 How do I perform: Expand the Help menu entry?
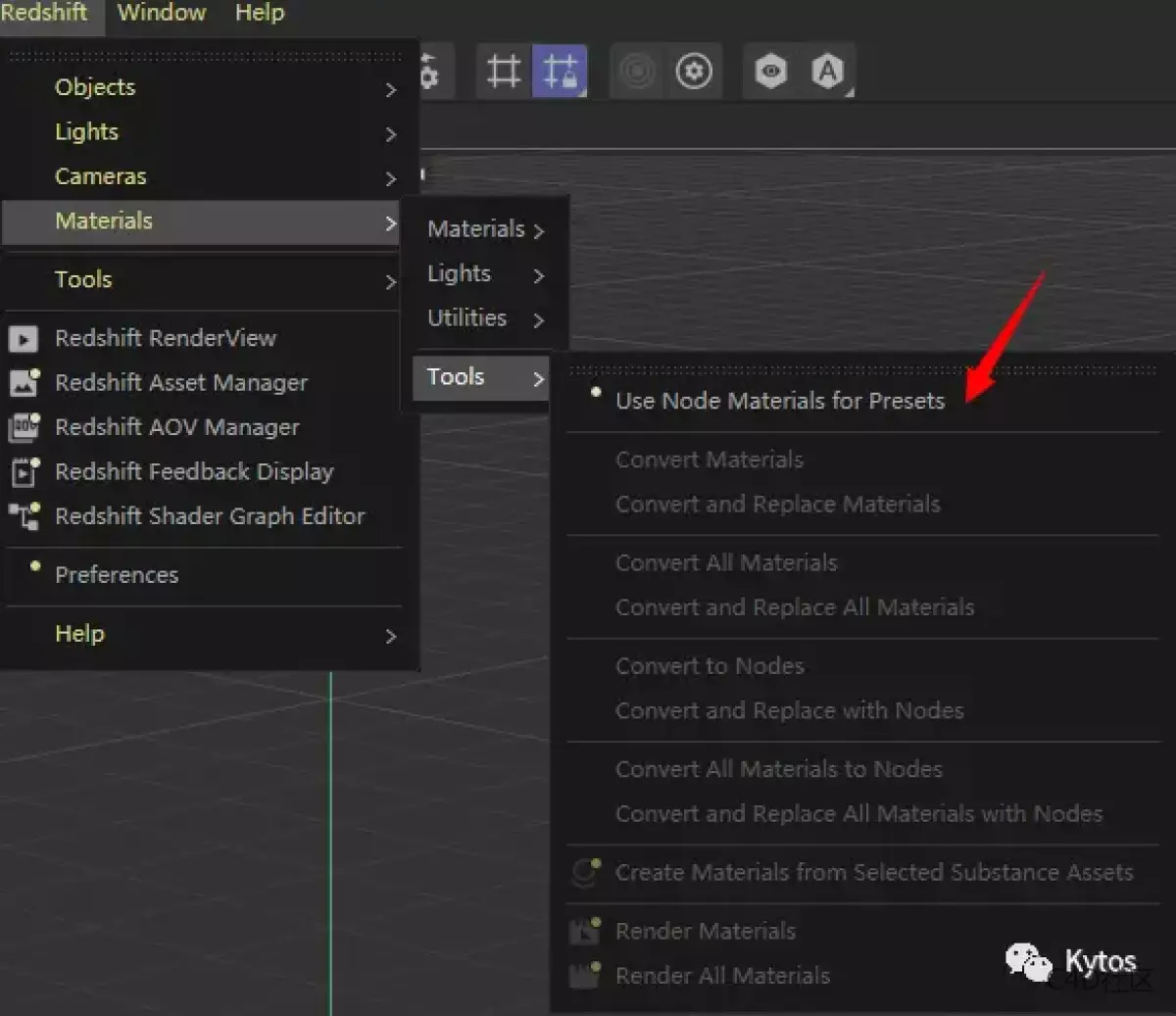(79, 633)
